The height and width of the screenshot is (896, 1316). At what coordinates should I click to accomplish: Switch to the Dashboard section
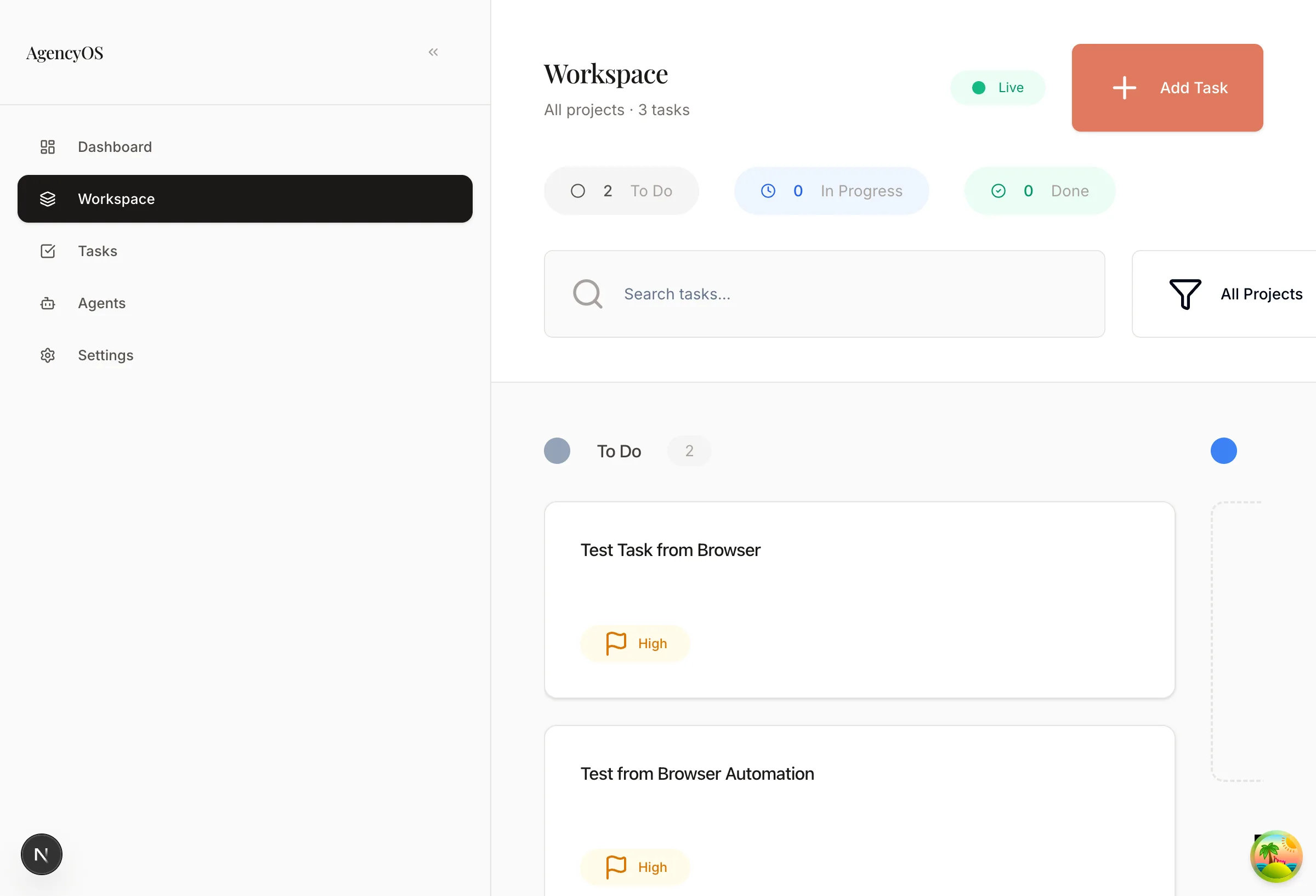(115, 147)
